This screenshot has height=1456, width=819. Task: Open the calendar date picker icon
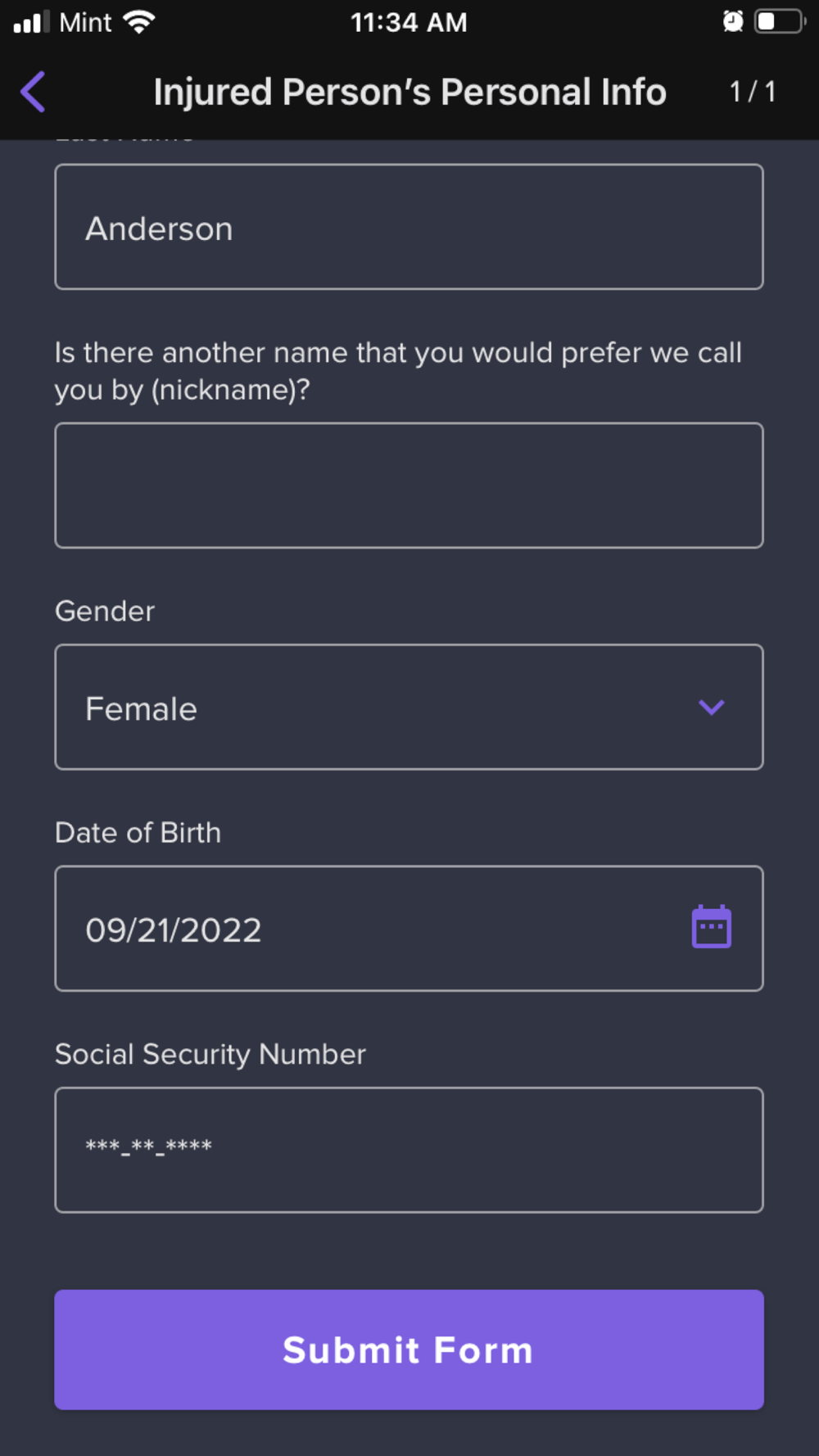(711, 927)
